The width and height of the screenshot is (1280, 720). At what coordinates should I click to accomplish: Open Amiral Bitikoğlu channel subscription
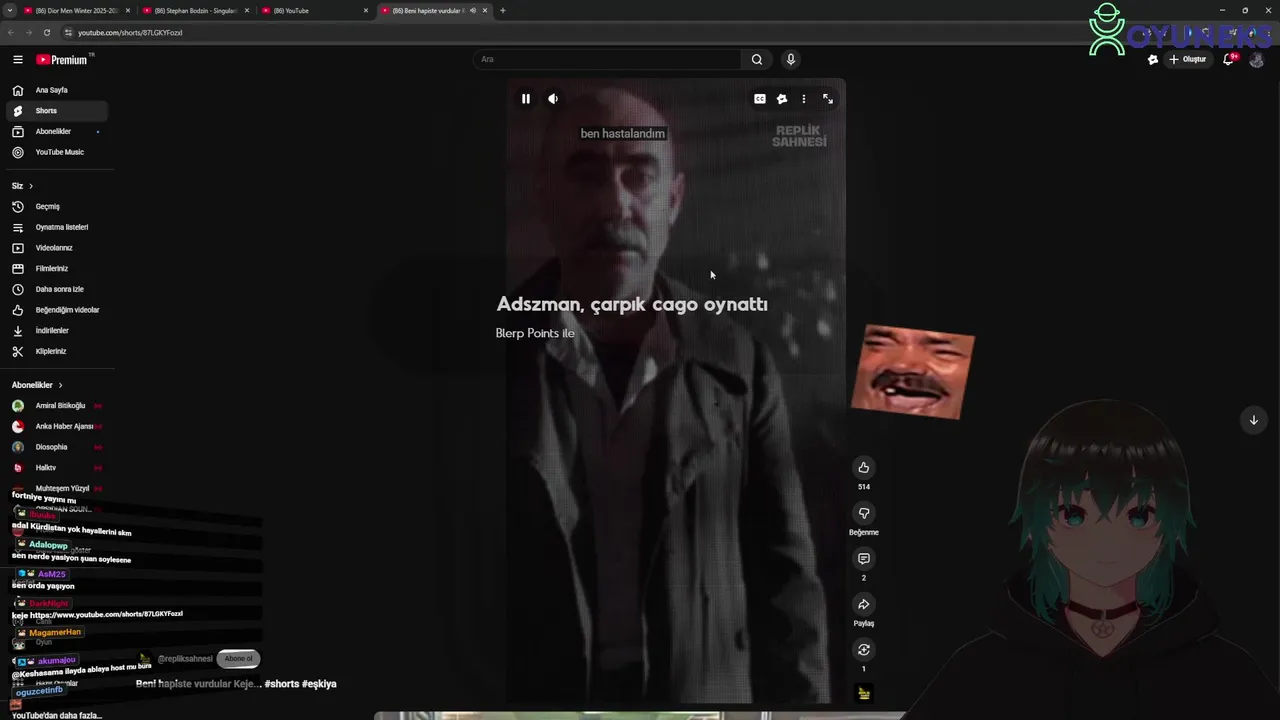point(56,406)
